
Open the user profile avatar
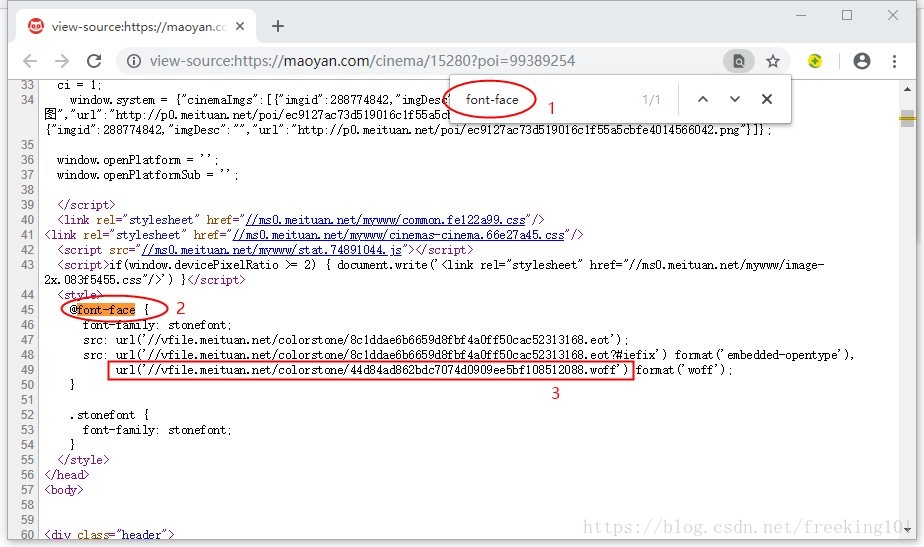(862, 61)
